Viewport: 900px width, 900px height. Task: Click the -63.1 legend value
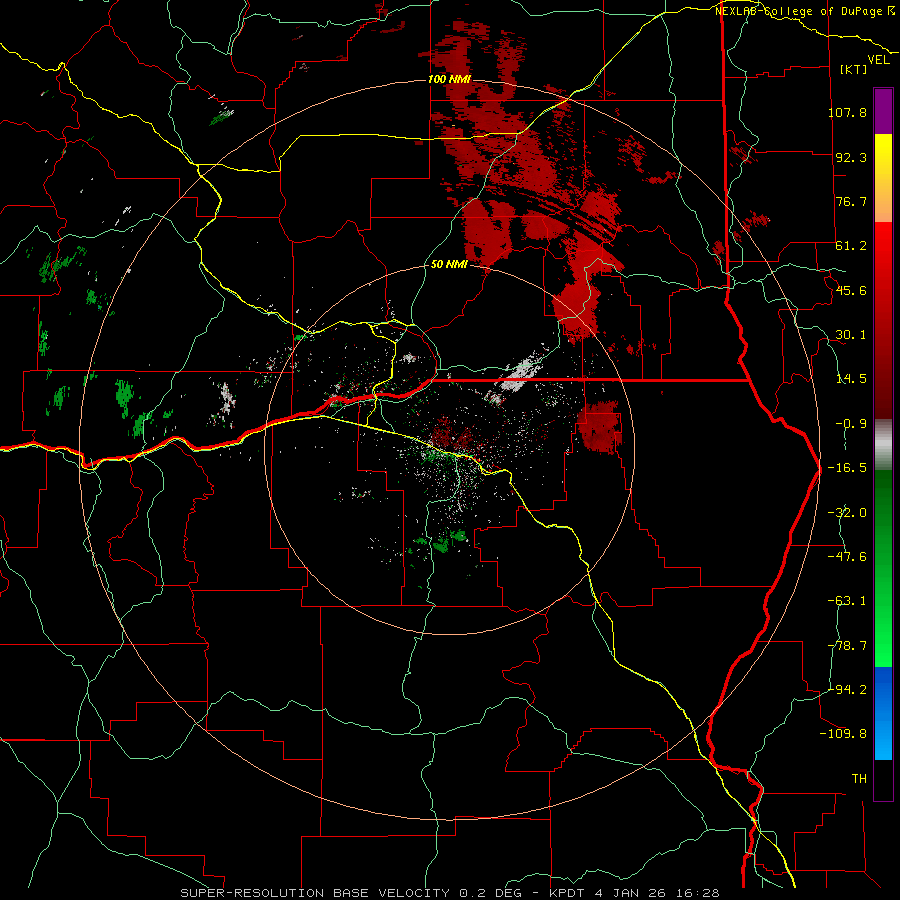click(847, 601)
